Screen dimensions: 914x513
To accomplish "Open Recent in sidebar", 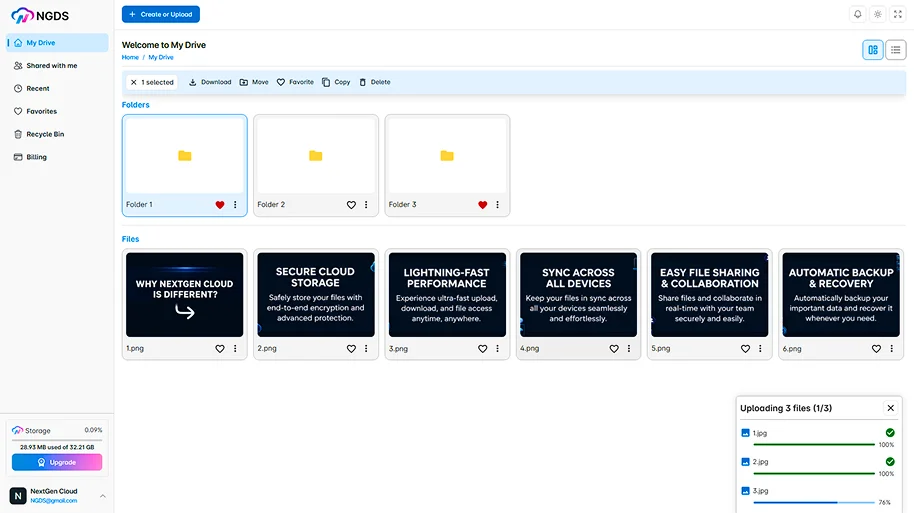I will pyautogui.click(x=57, y=88).
